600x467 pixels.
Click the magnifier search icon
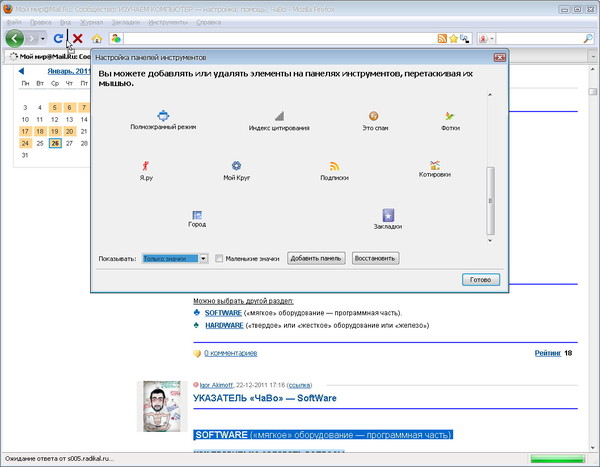pyautogui.click(x=588, y=38)
